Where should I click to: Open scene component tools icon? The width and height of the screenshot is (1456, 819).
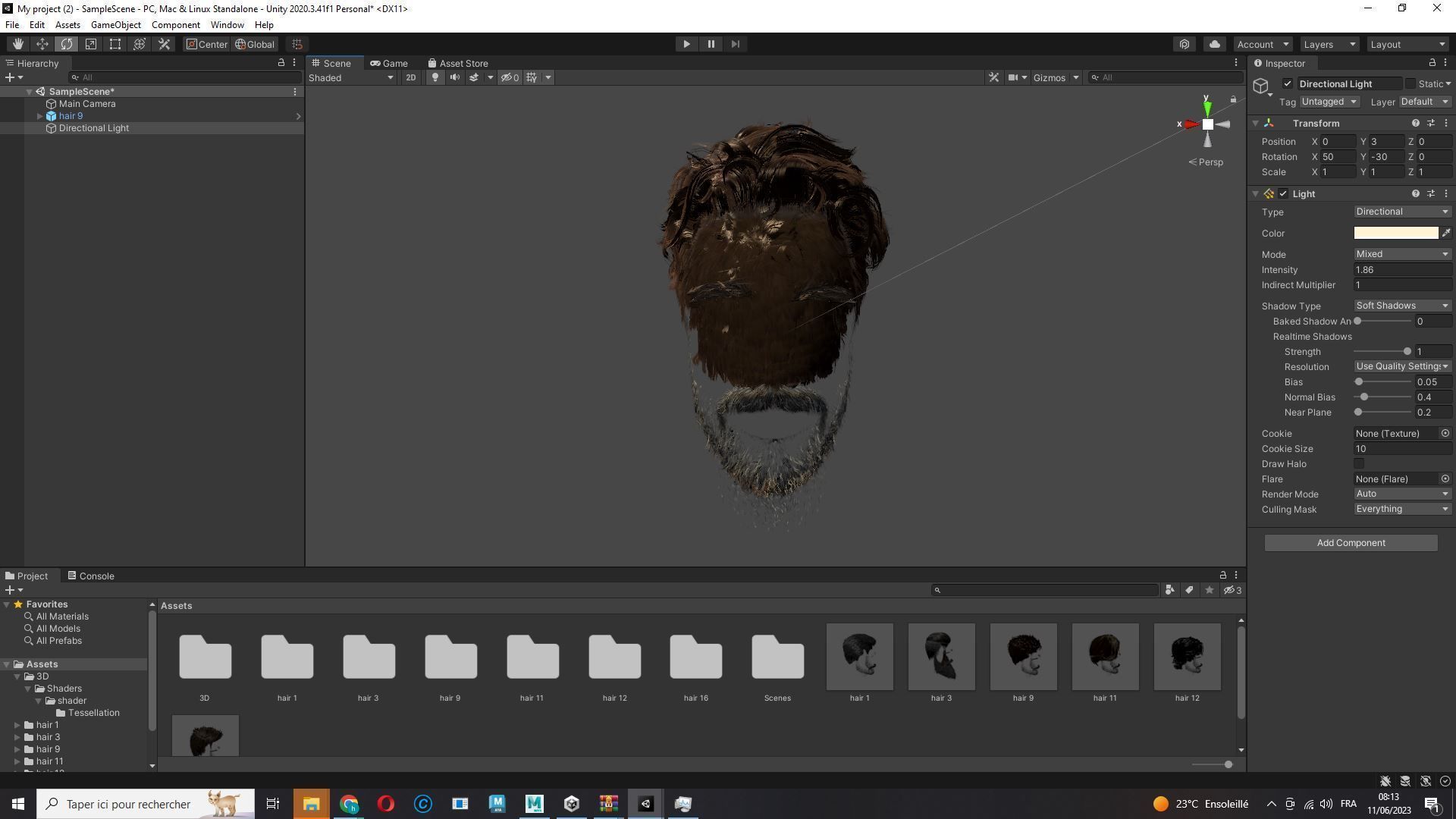pyautogui.click(x=993, y=77)
